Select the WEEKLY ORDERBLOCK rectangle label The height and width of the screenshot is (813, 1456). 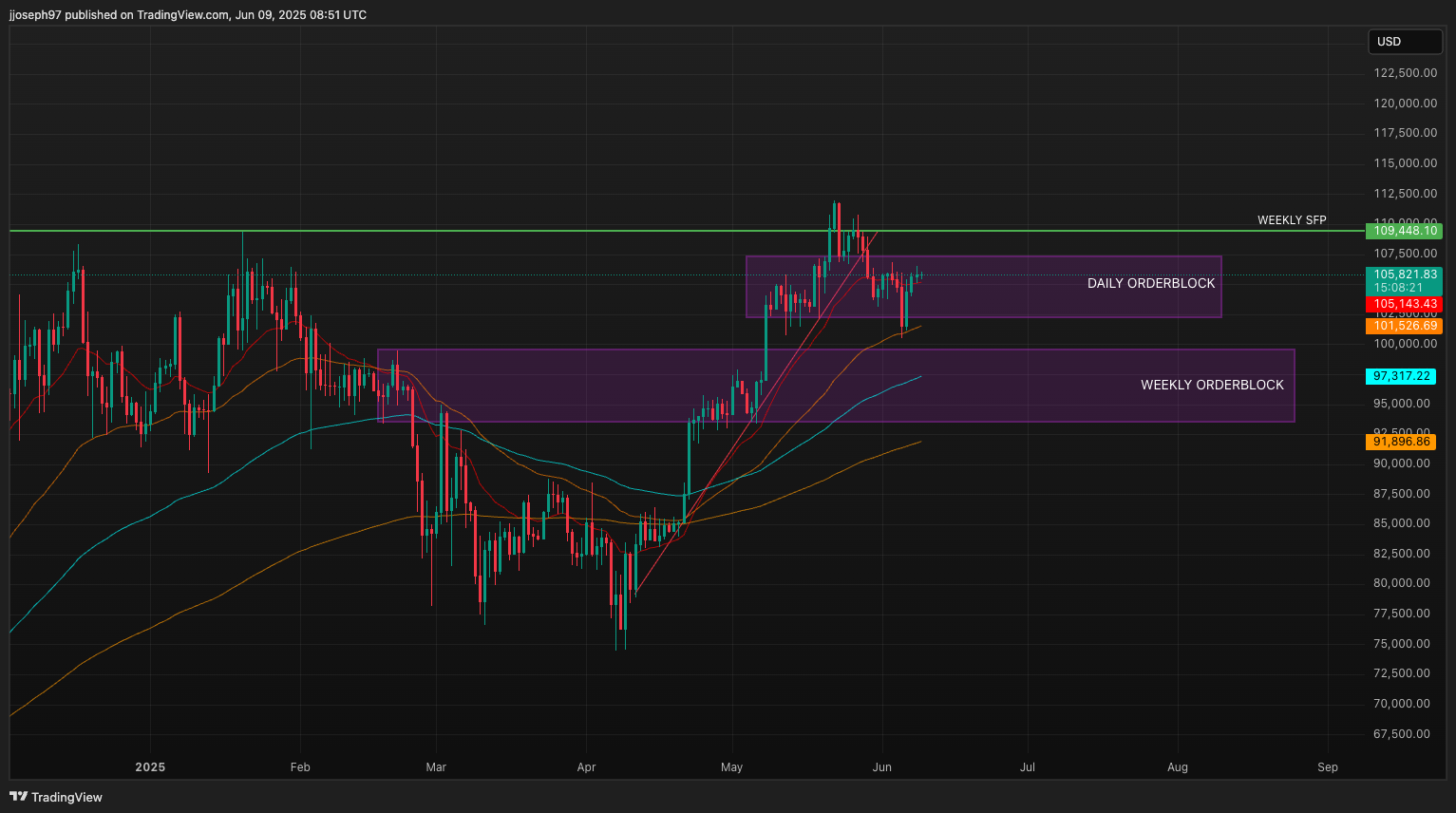click(1211, 385)
